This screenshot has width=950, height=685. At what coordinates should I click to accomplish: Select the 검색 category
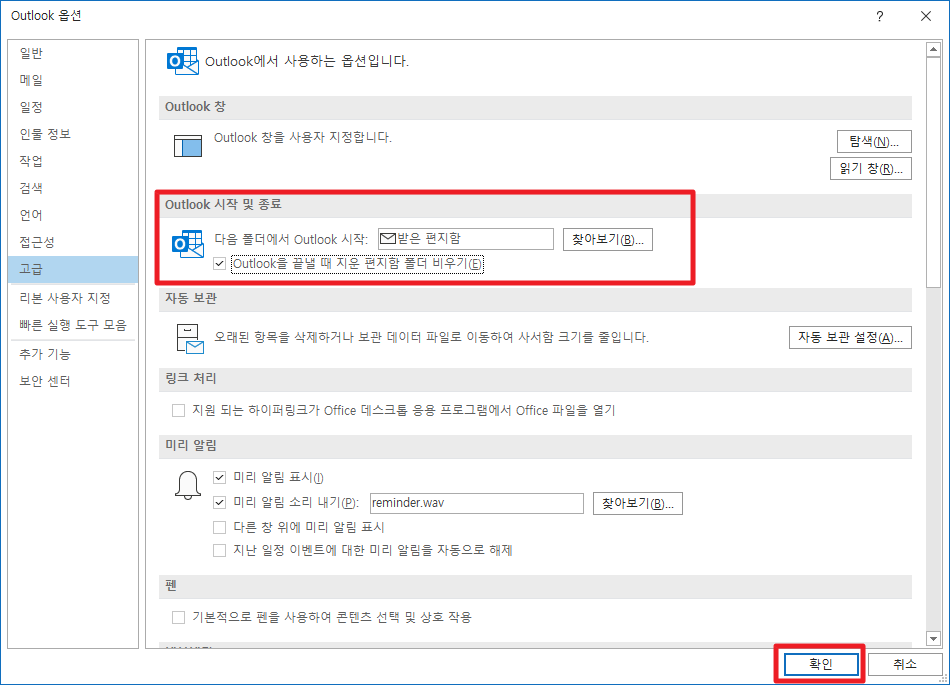coord(73,188)
